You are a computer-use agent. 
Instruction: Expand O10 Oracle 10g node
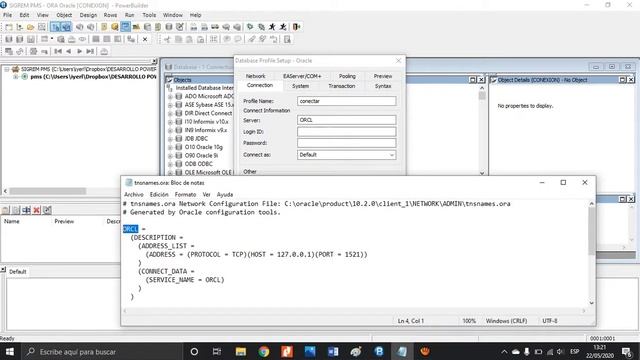click(170, 147)
